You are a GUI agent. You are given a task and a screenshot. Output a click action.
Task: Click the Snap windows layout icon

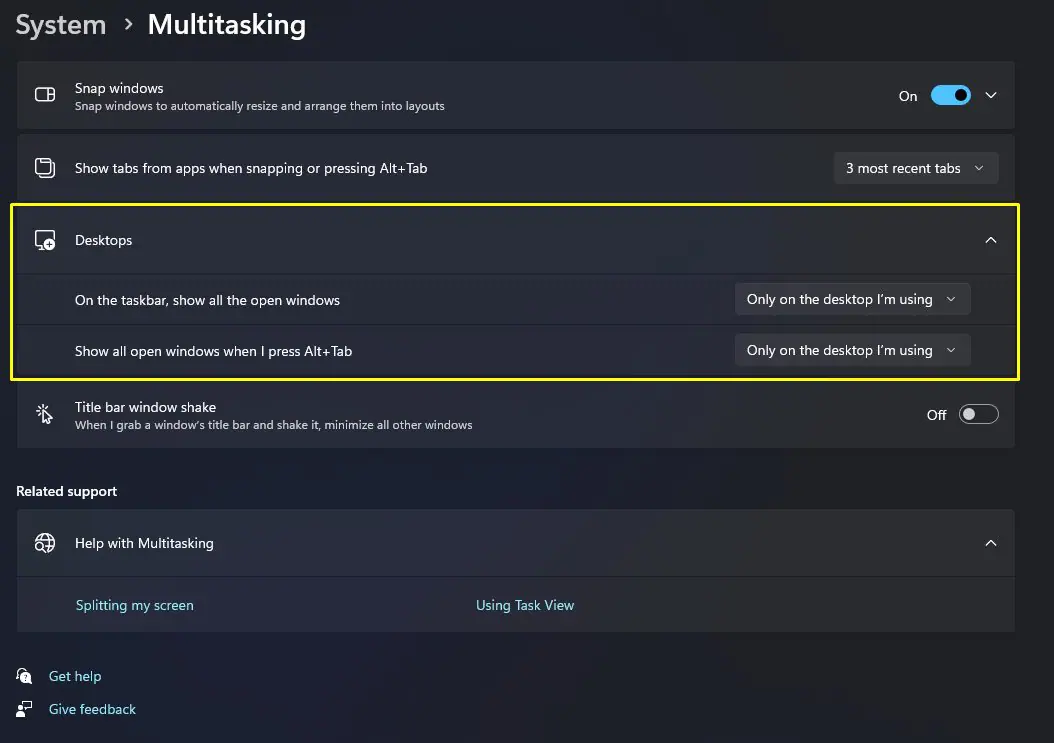click(45, 95)
